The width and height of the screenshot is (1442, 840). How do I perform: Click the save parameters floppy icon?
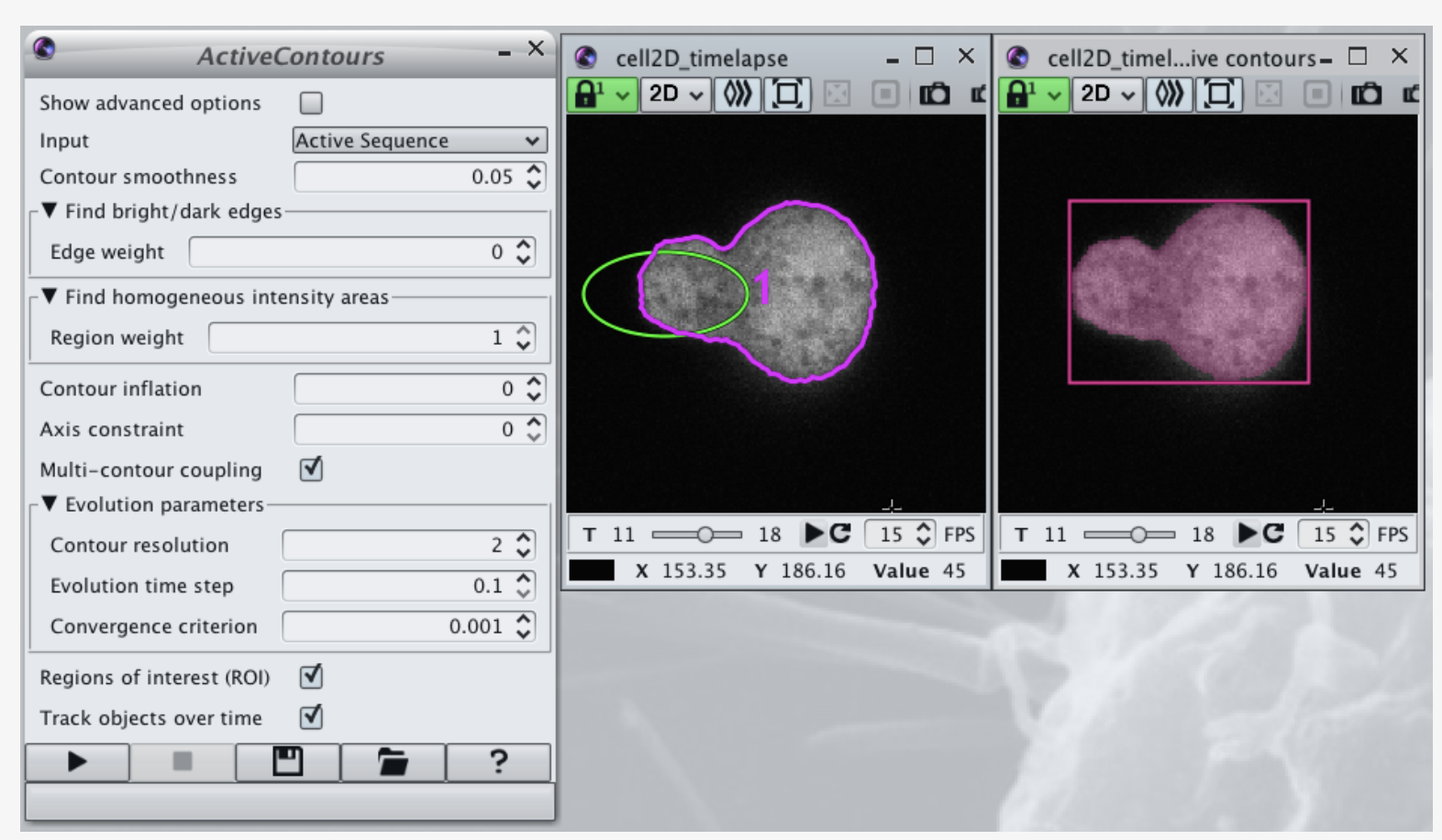pos(287,762)
